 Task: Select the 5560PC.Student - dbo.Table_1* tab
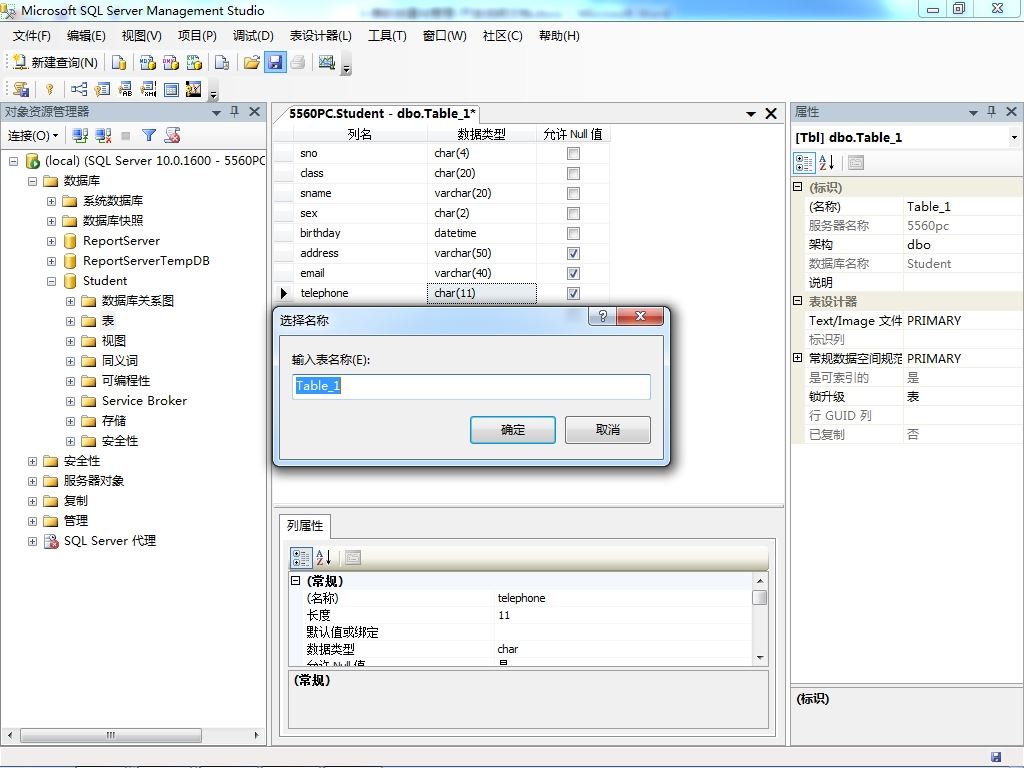[382, 114]
